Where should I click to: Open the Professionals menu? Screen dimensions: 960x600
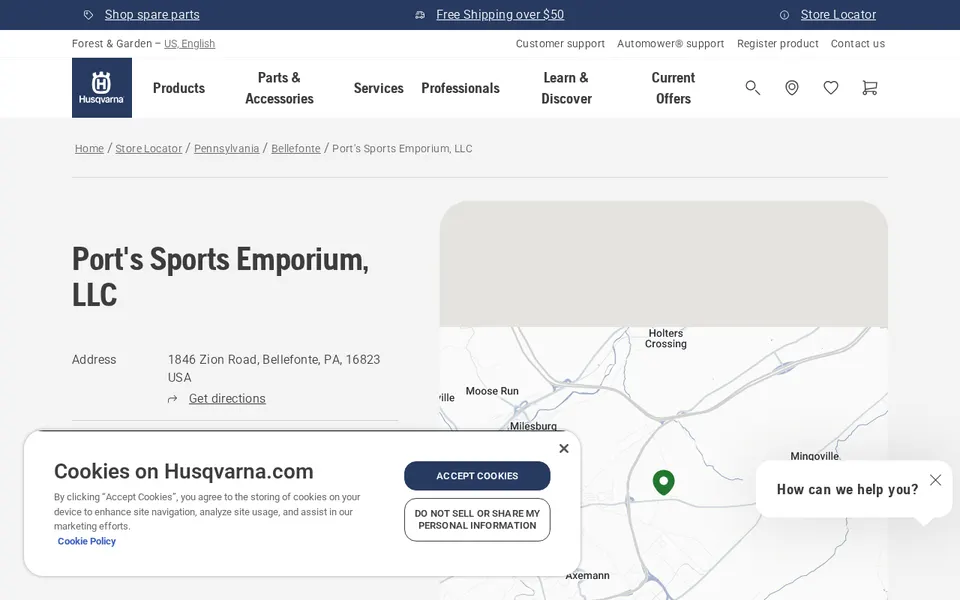coord(460,88)
